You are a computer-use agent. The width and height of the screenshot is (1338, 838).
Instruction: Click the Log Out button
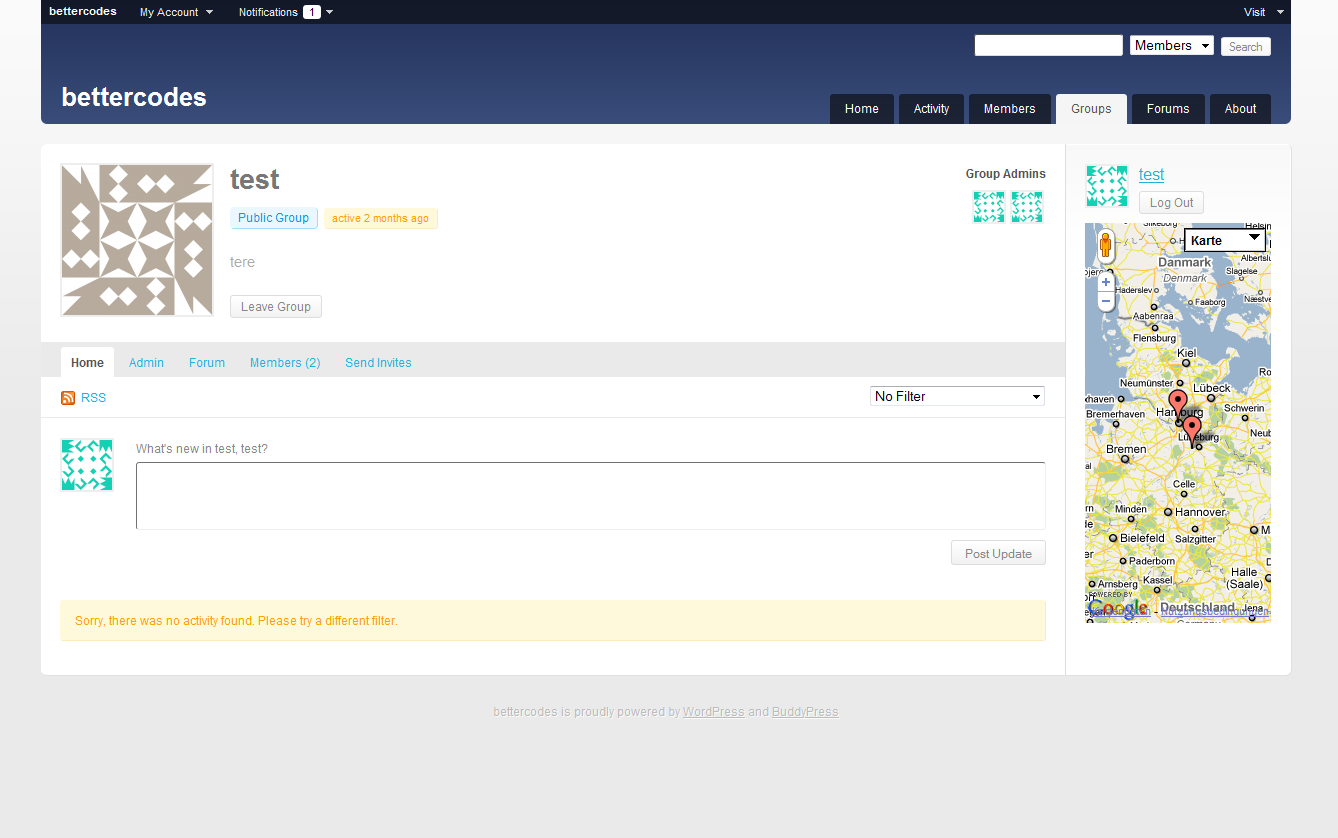(1171, 203)
